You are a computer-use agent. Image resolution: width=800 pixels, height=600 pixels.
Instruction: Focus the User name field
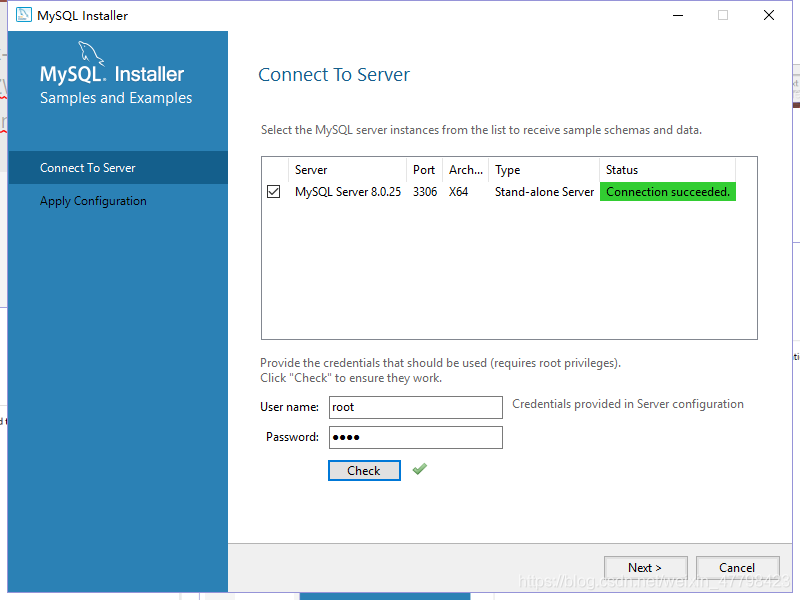415,407
